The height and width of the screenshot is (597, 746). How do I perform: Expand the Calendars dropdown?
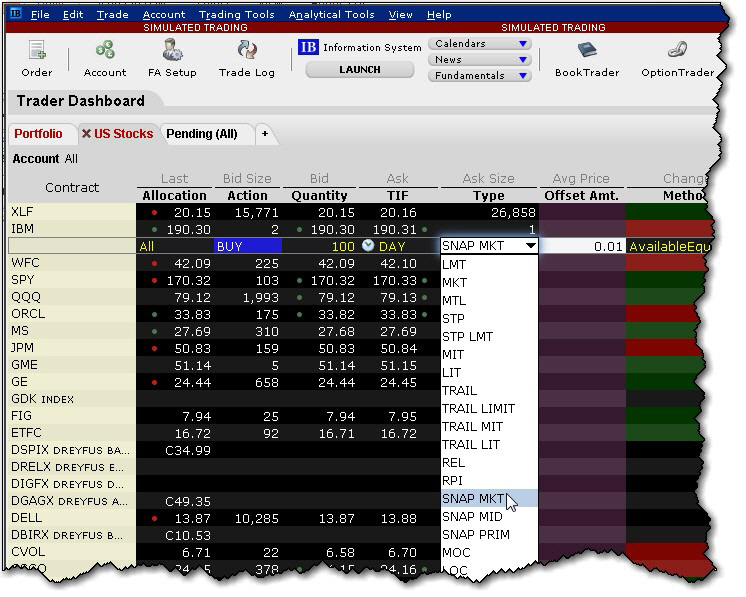tap(480, 44)
